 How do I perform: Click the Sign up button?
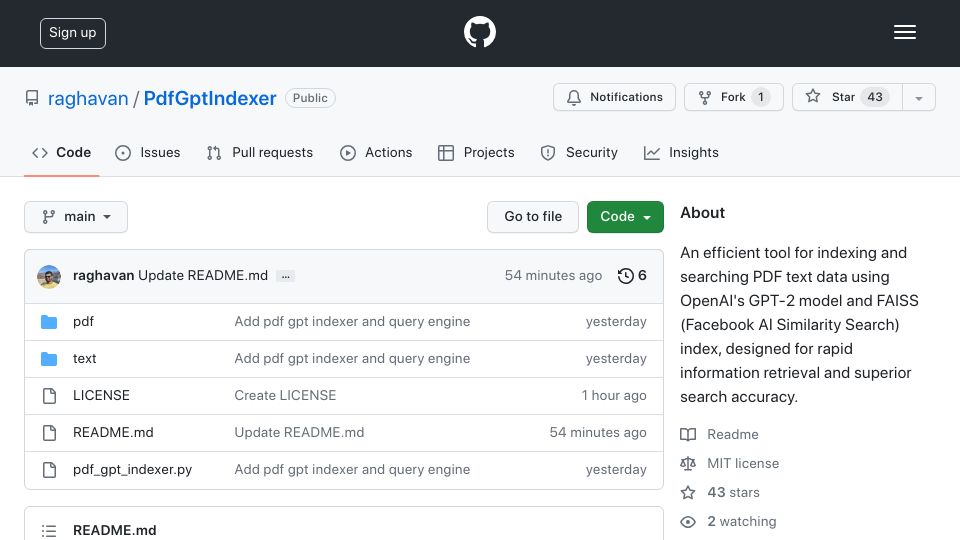(x=73, y=33)
